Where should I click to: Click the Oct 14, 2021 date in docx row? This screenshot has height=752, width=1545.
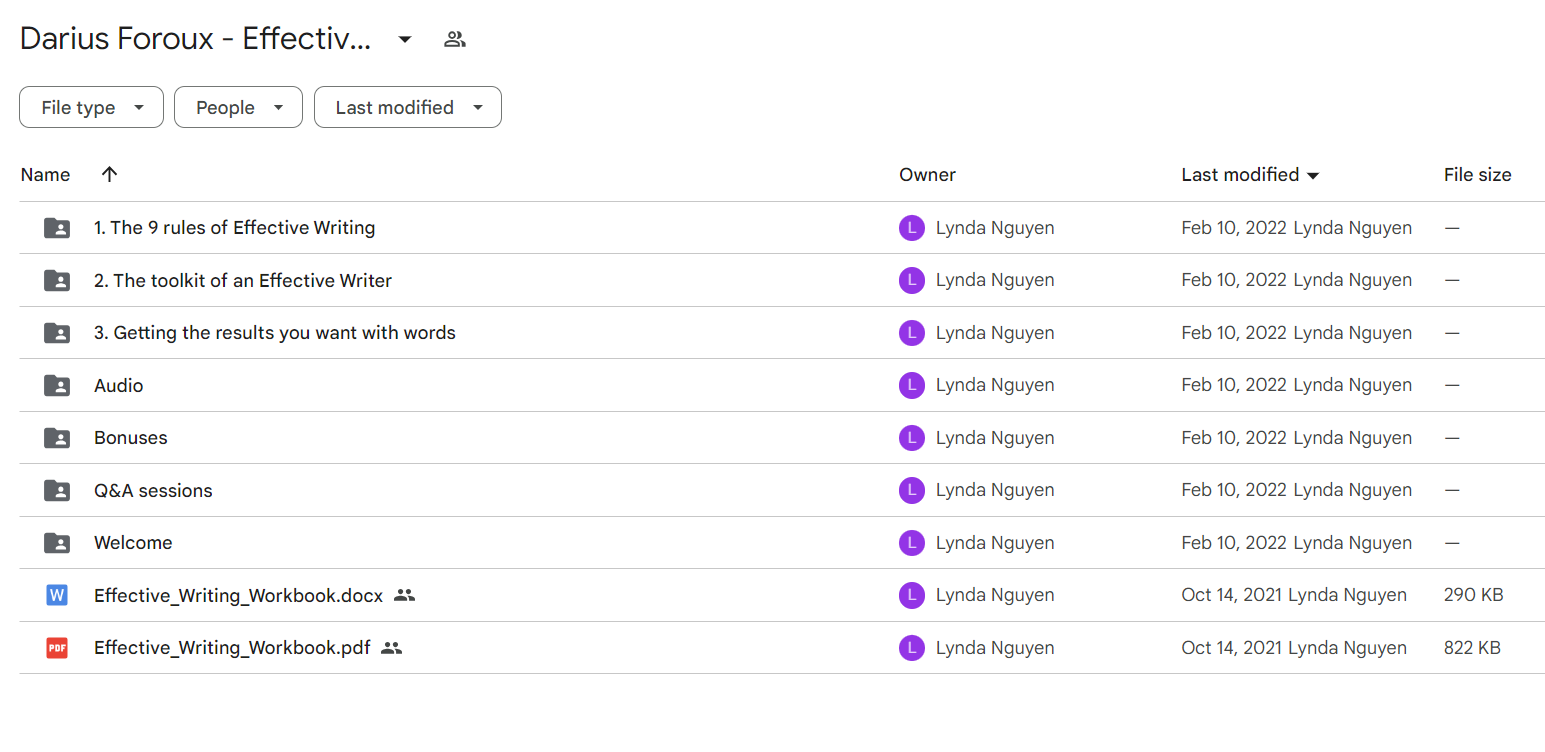tap(1232, 595)
